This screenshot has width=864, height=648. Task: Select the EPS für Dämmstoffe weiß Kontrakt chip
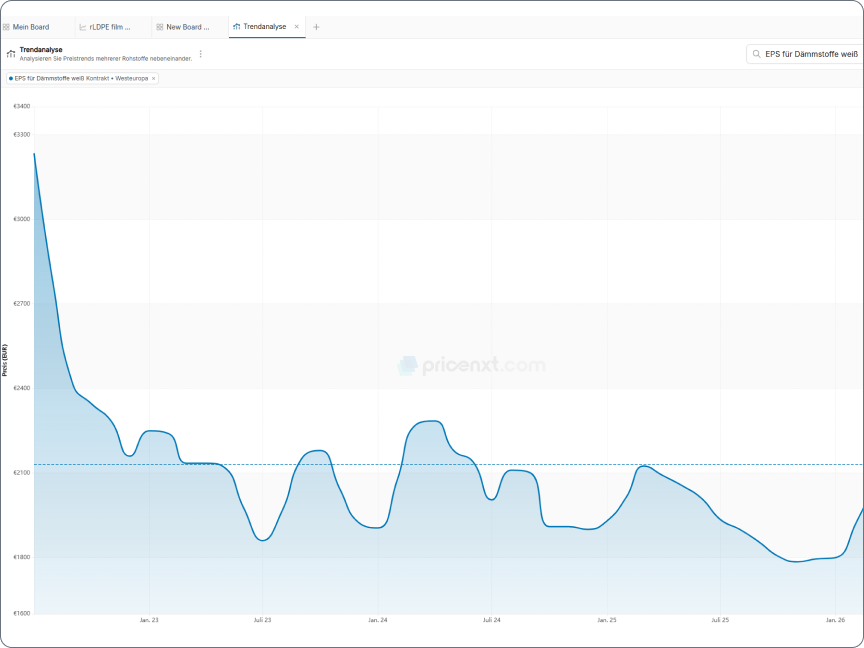pos(82,79)
